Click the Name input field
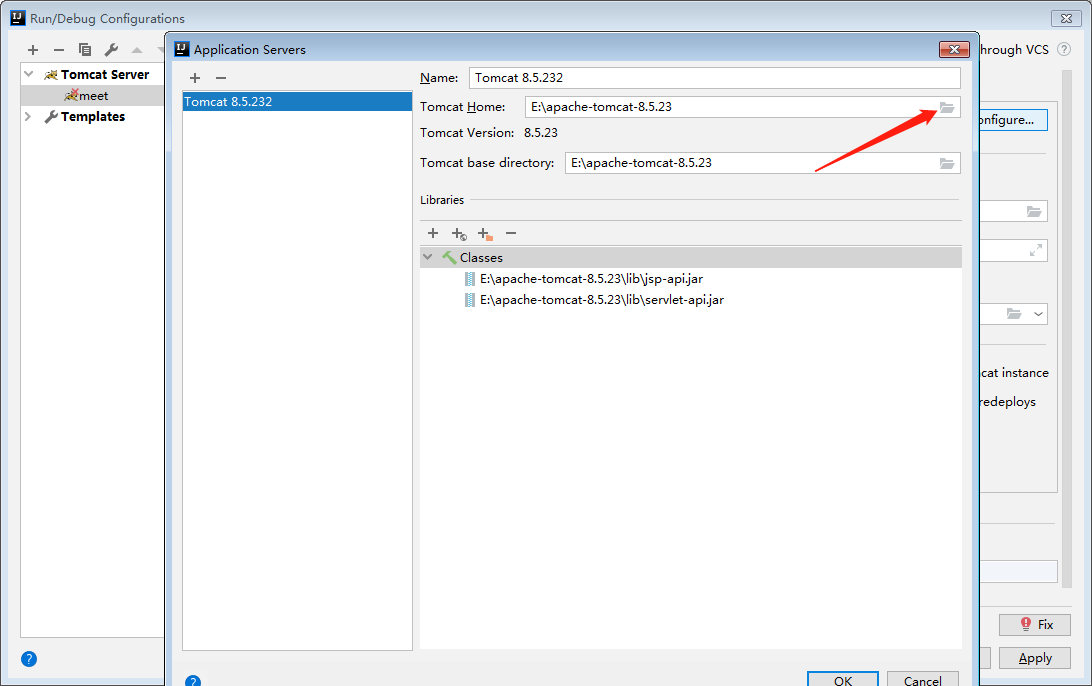 tap(715, 78)
